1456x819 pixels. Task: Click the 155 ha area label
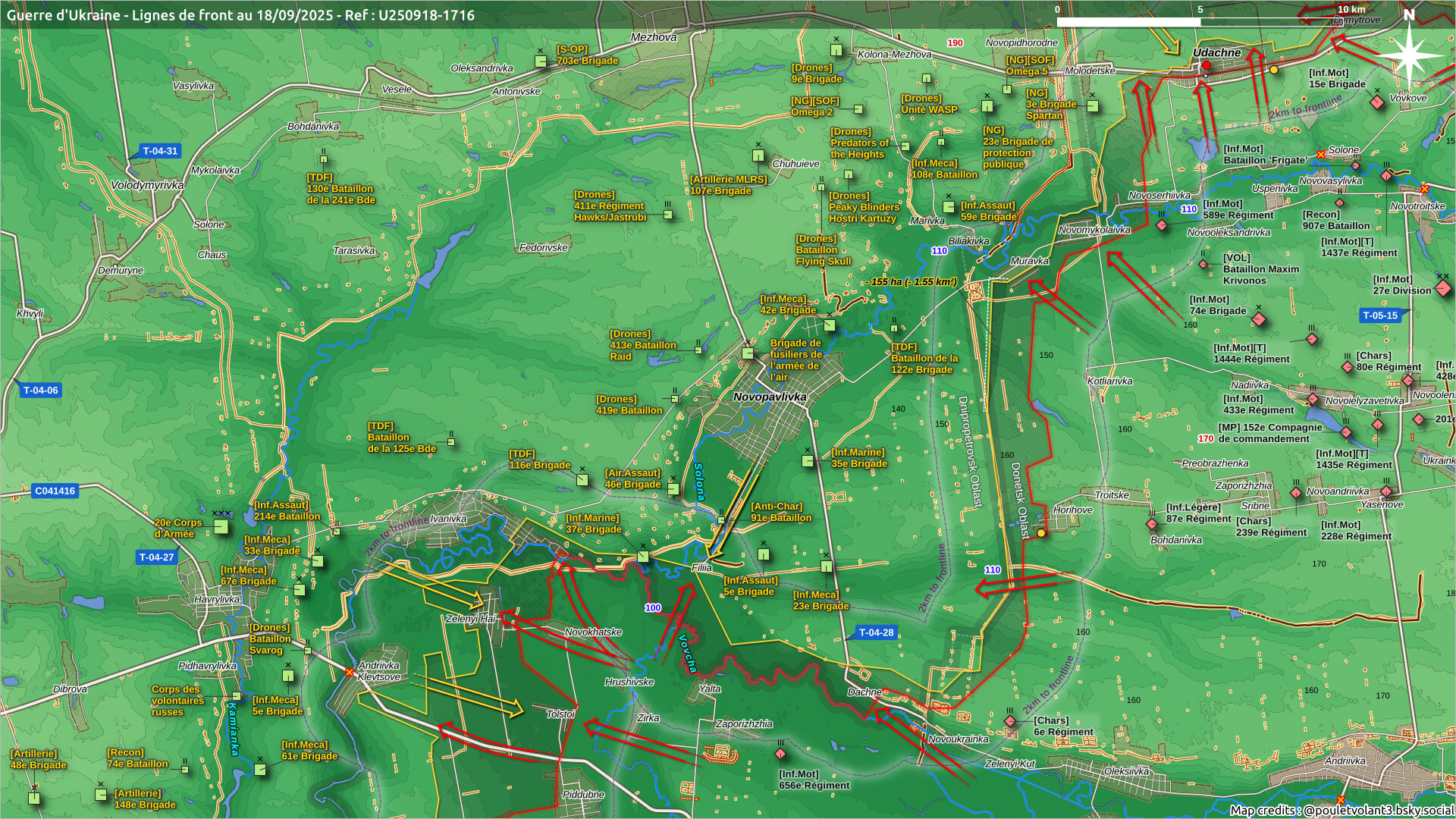[x=913, y=282]
